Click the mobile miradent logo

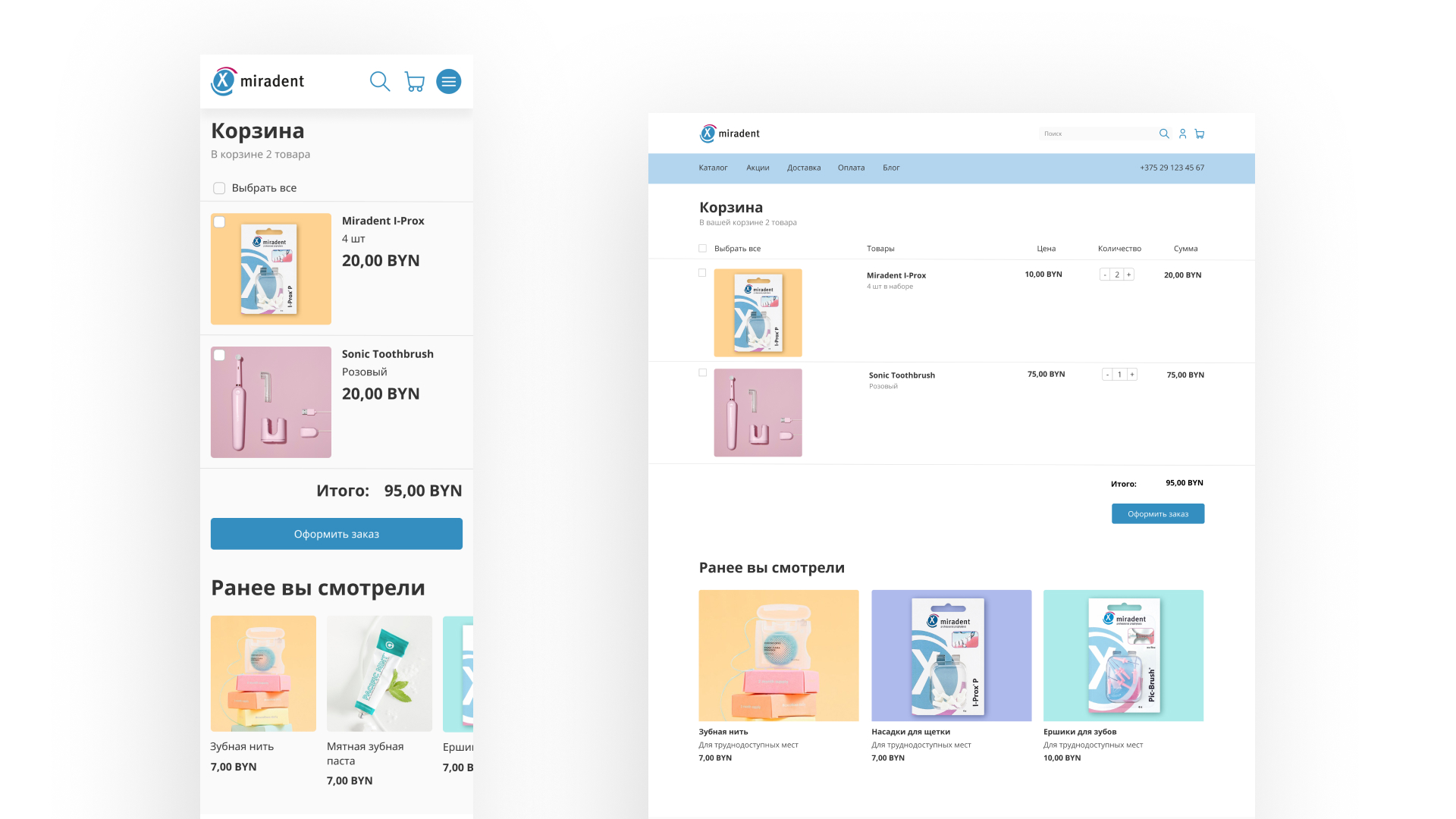pyautogui.click(x=257, y=81)
